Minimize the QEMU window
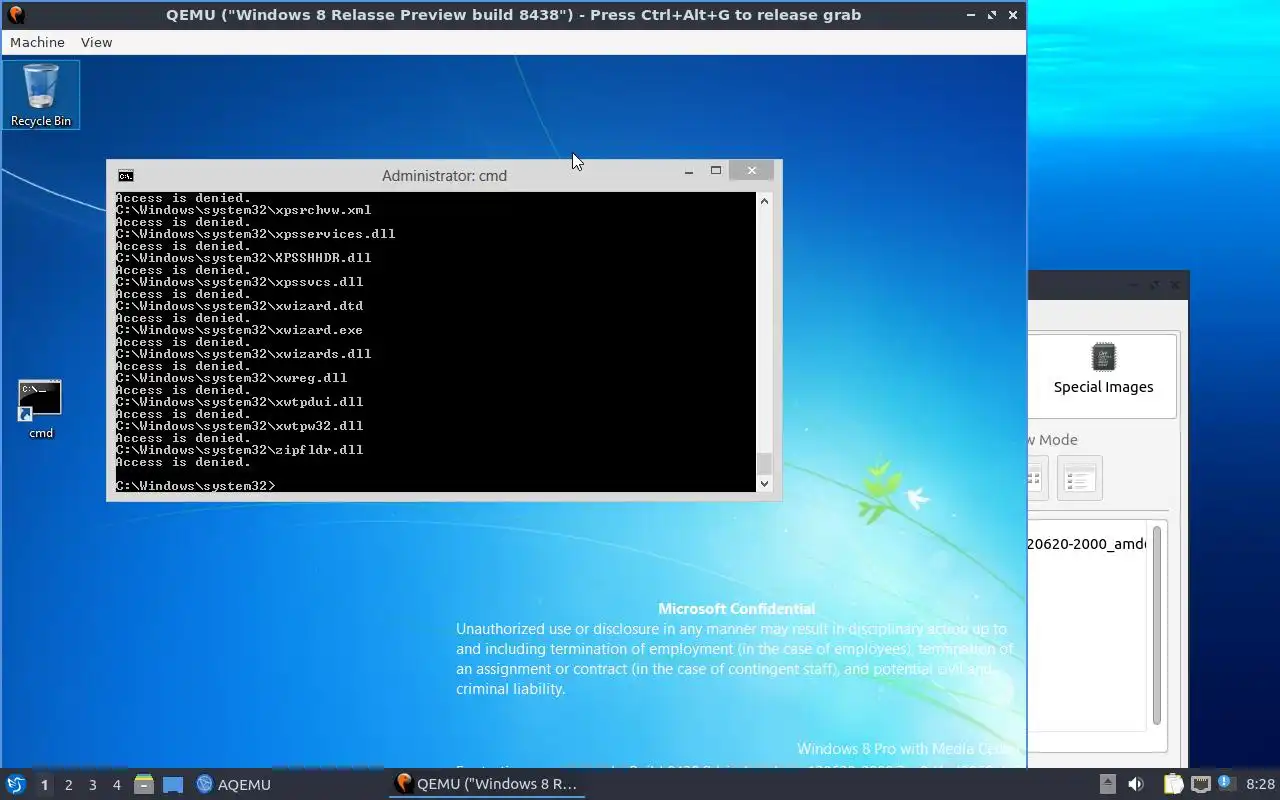1280x800 pixels. tap(971, 15)
